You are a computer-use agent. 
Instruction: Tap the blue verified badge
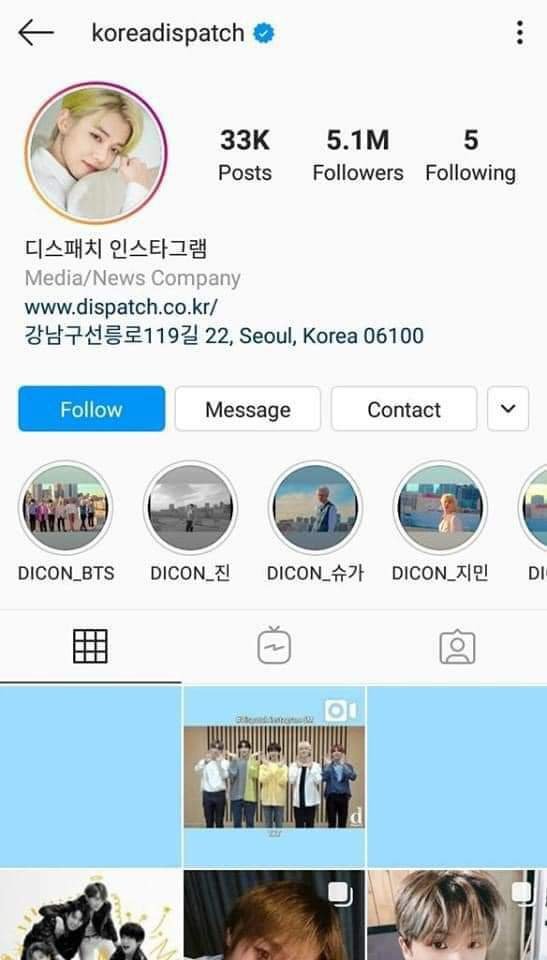click(x=264, y=33)
